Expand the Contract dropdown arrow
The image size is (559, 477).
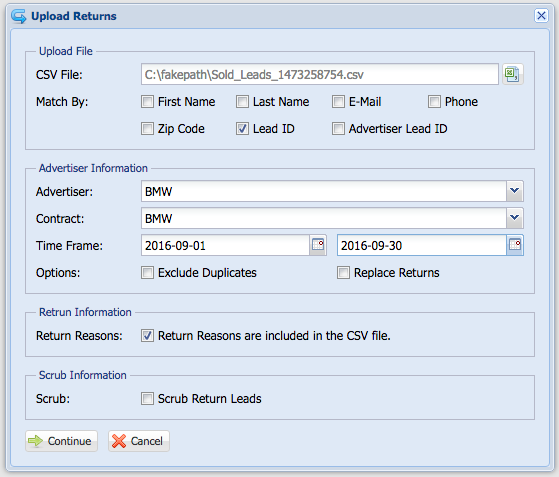(515, 218)
